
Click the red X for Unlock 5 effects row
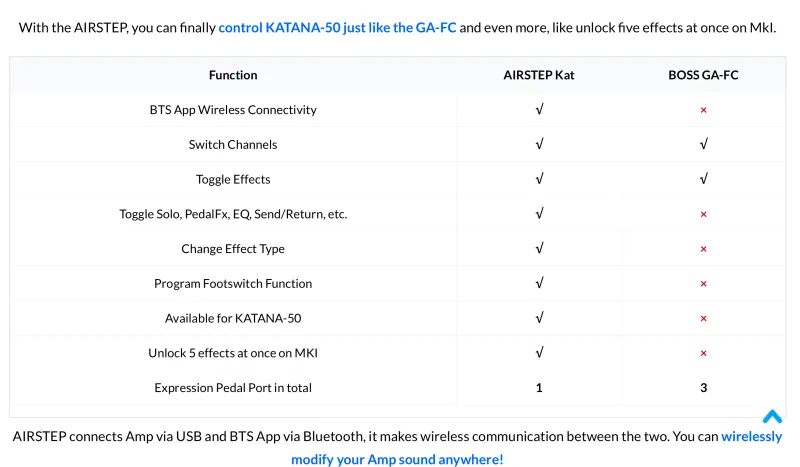pos(703,353)
